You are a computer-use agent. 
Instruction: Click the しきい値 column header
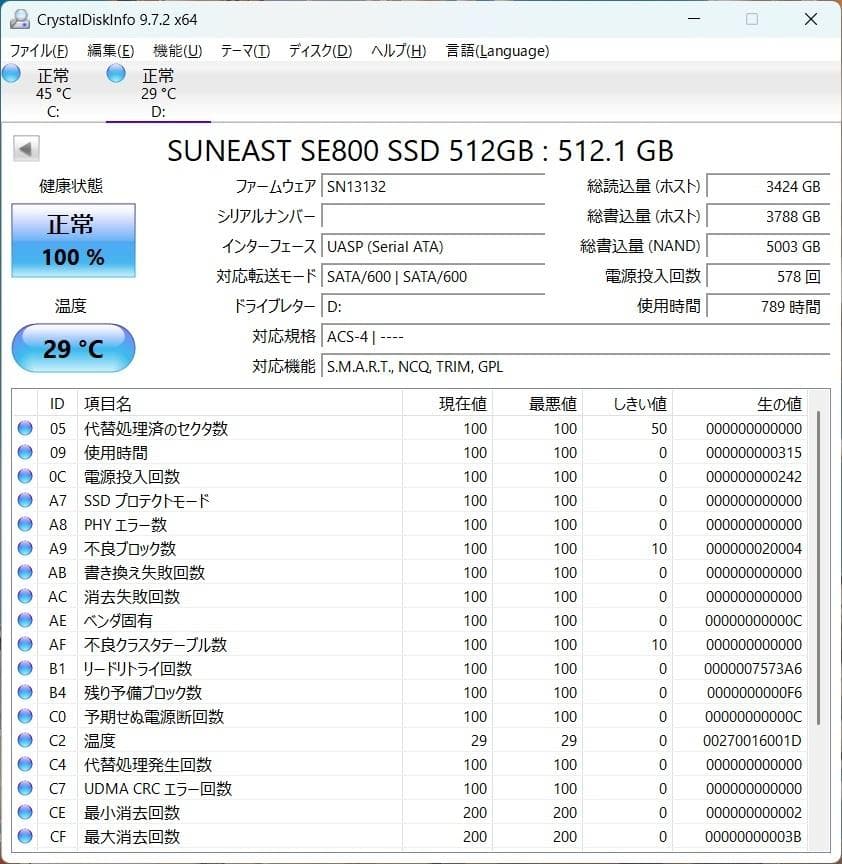tap(628, 404)
